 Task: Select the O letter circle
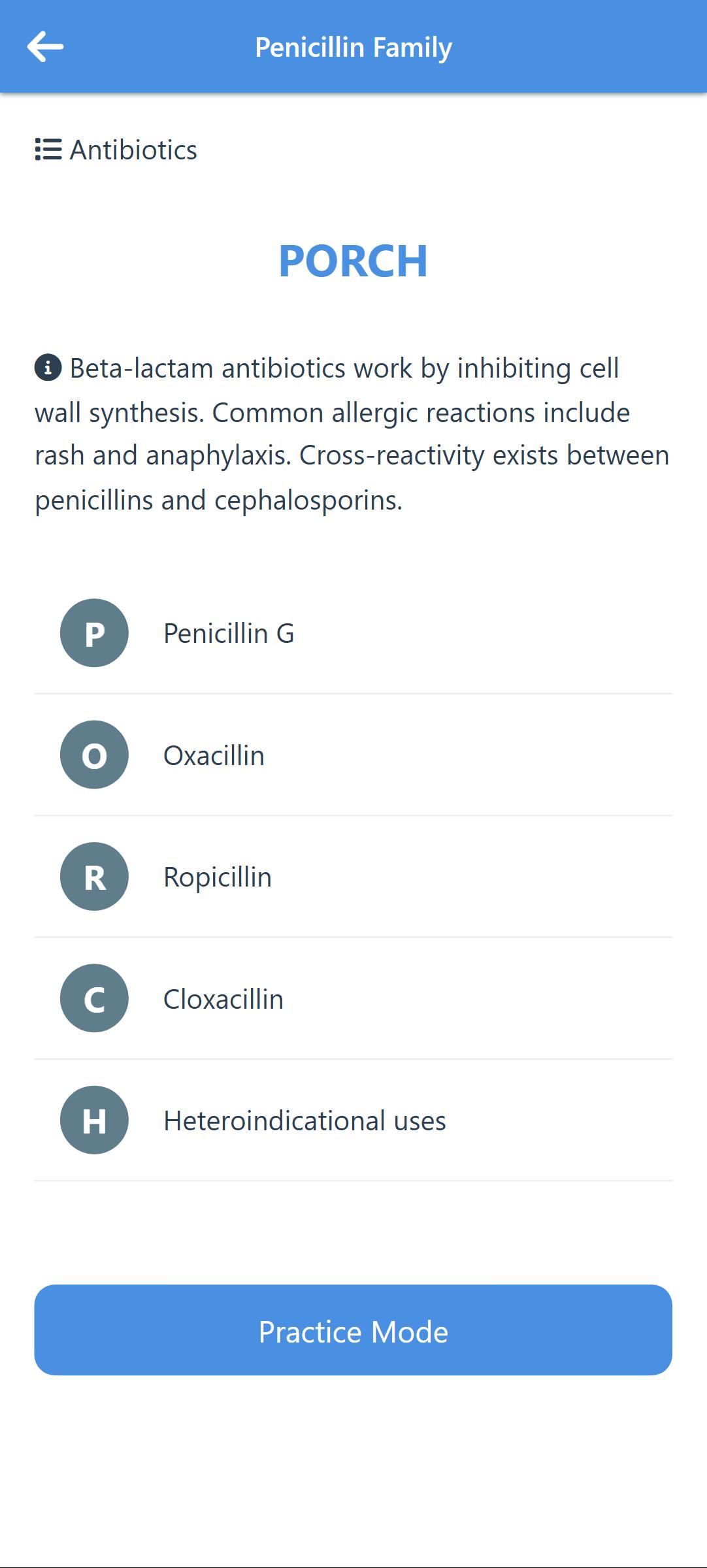(x=94, y=755)
